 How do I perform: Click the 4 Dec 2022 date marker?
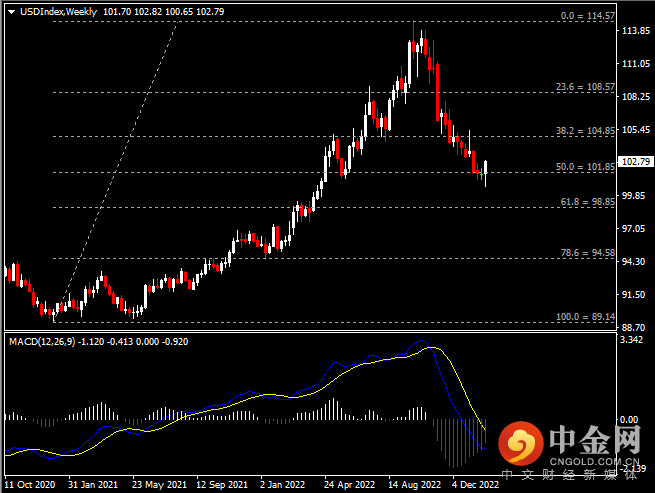coord(476,482)
